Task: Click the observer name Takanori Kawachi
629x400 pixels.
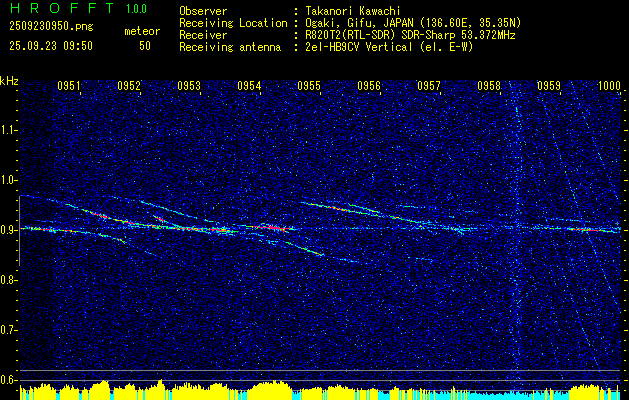Action: pos(353,11)
